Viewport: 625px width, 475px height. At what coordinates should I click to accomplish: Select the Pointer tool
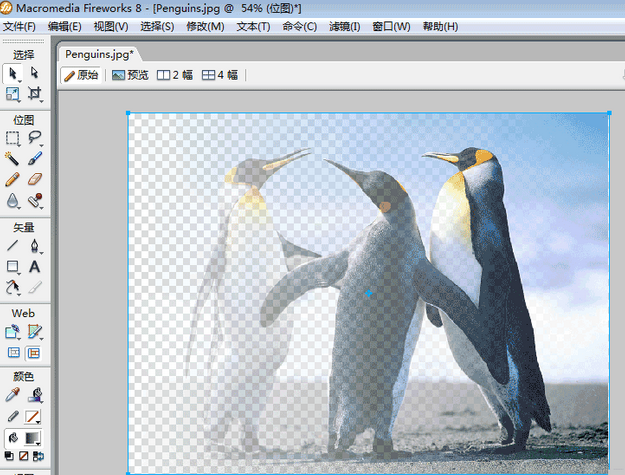point(13,73)
